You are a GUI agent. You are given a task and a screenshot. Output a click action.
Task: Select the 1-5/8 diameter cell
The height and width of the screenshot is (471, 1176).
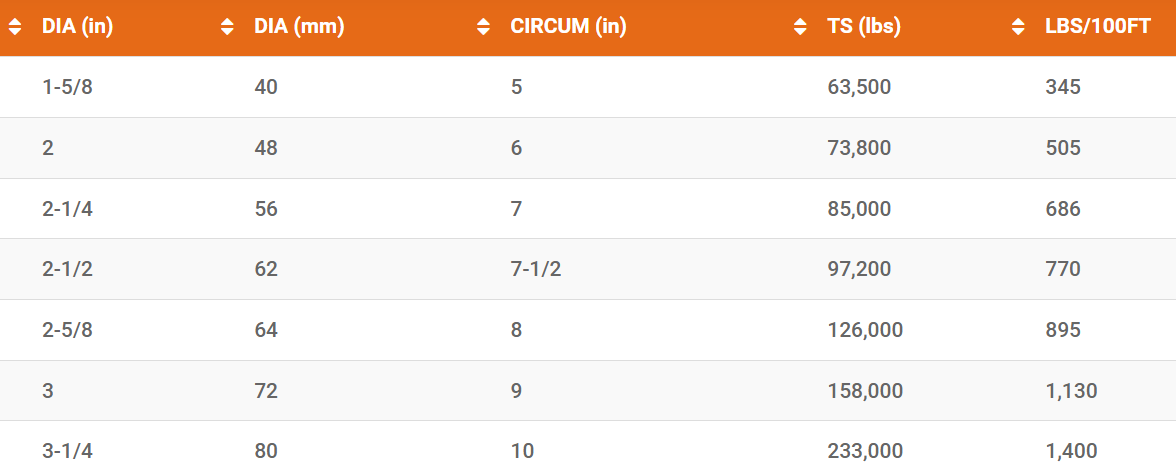coord(68,87)
